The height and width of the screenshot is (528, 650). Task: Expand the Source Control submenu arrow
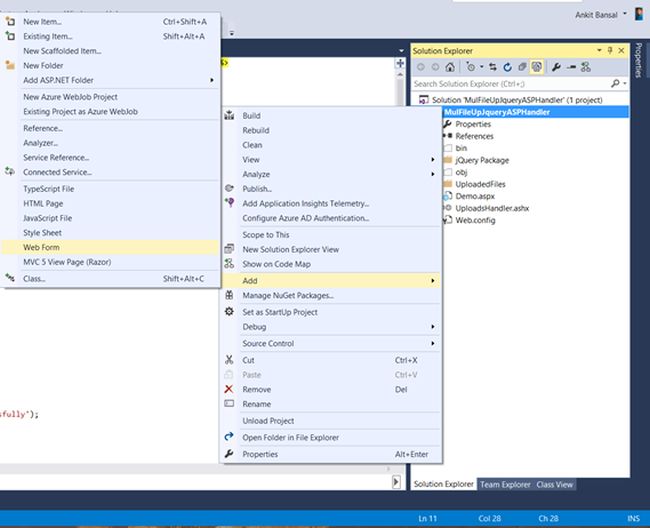point(433,343)
